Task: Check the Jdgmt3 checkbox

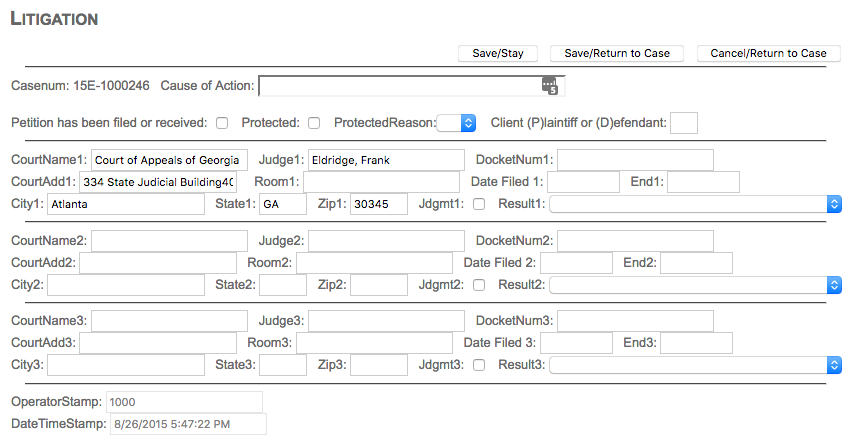Action: (x=478, y=365)
